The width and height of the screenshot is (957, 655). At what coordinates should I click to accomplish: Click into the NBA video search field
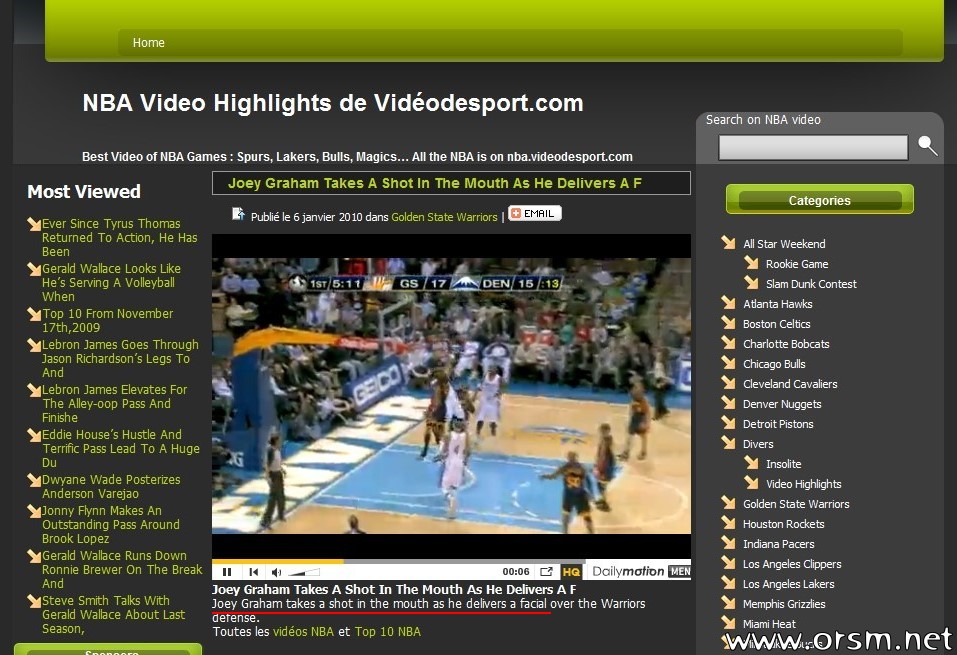[813, 148]
